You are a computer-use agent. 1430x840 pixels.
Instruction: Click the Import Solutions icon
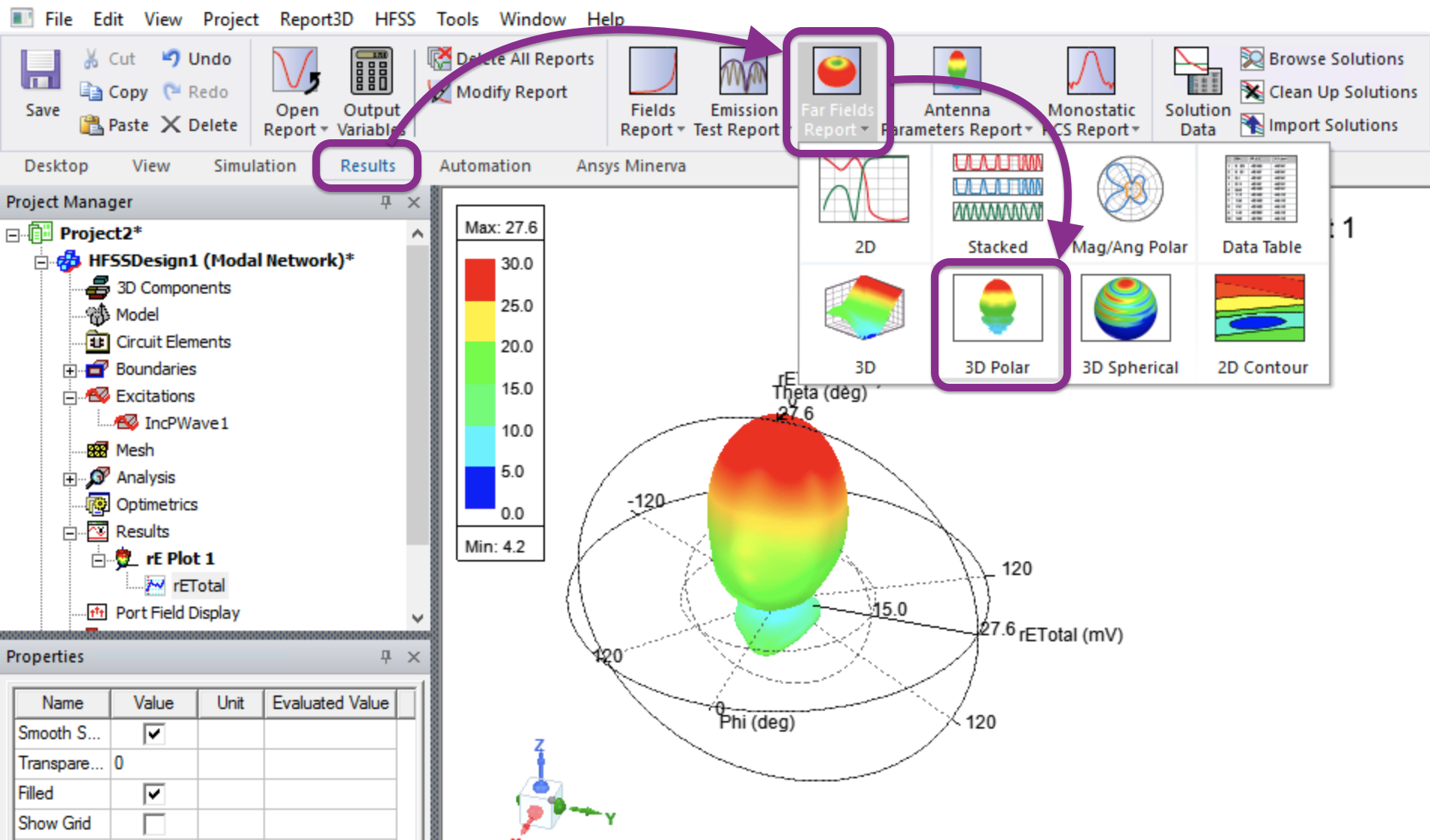coord(1252,125)
